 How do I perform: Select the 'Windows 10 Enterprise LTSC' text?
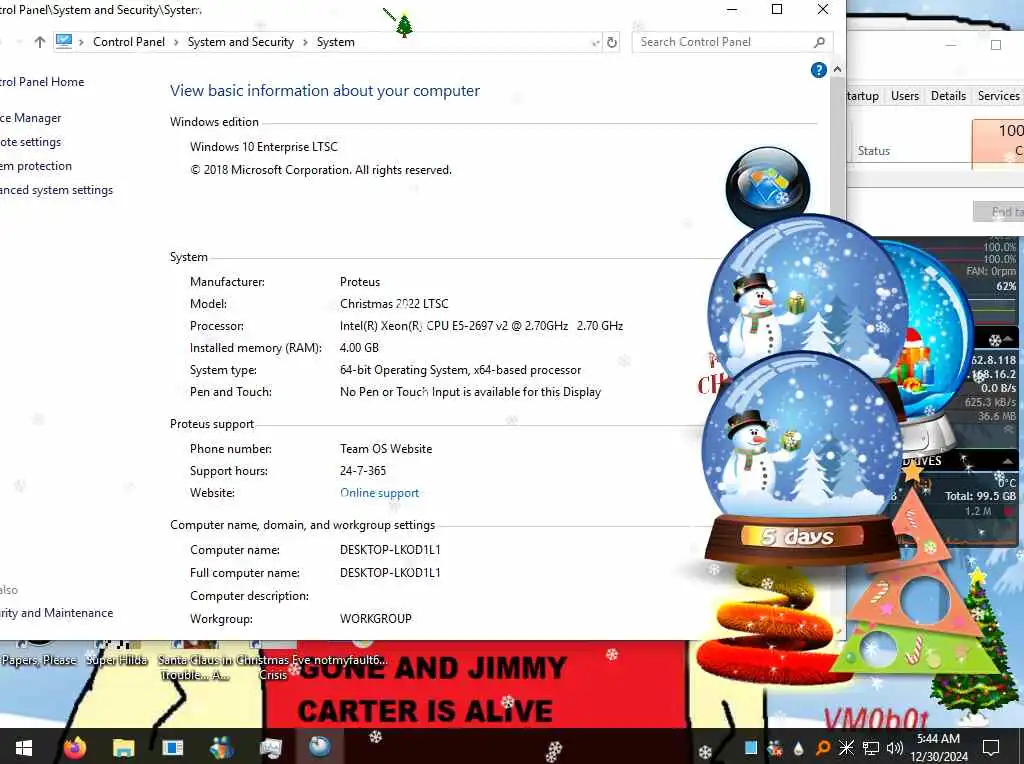264,147
